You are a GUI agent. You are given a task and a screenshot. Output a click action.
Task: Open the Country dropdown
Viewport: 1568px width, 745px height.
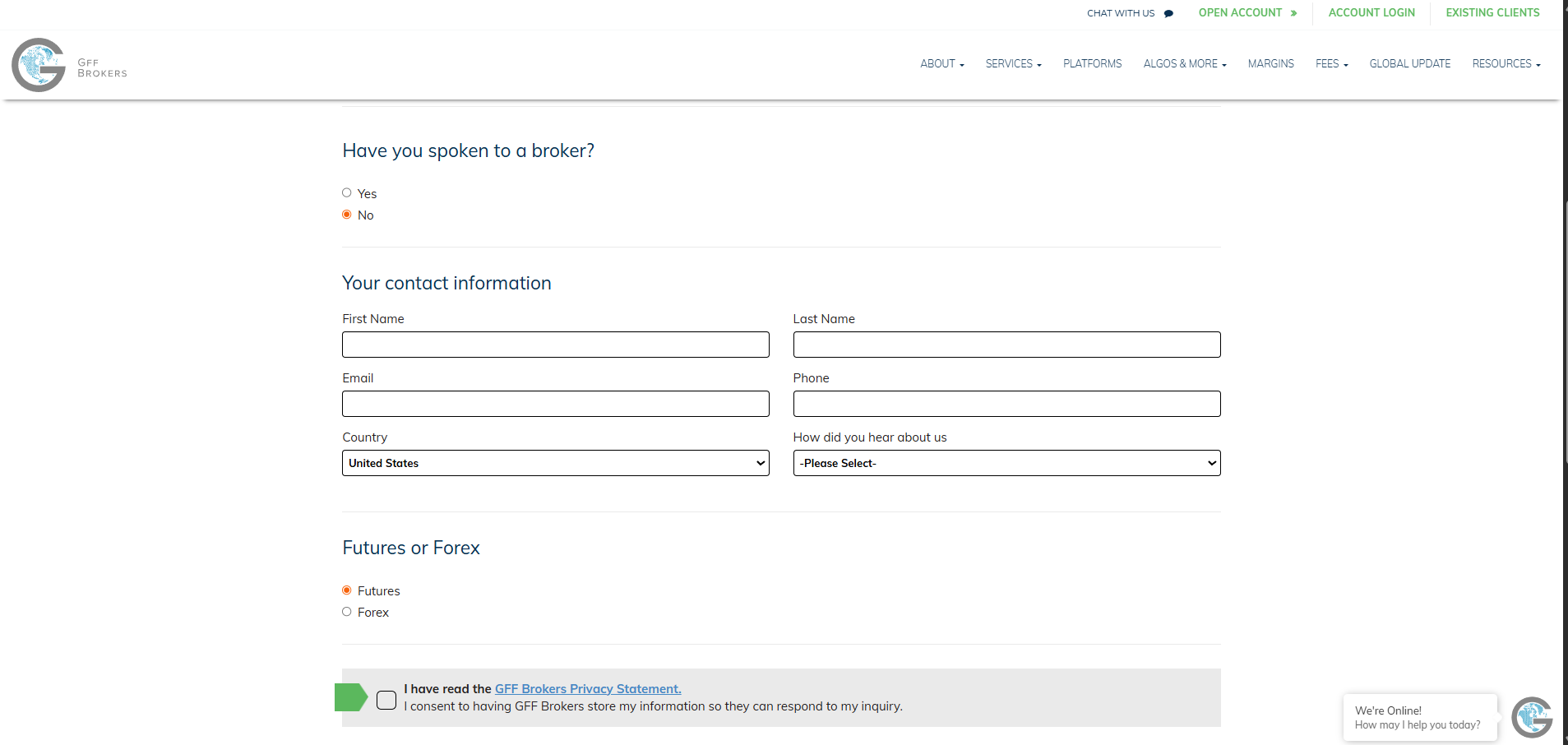(555, 463)
